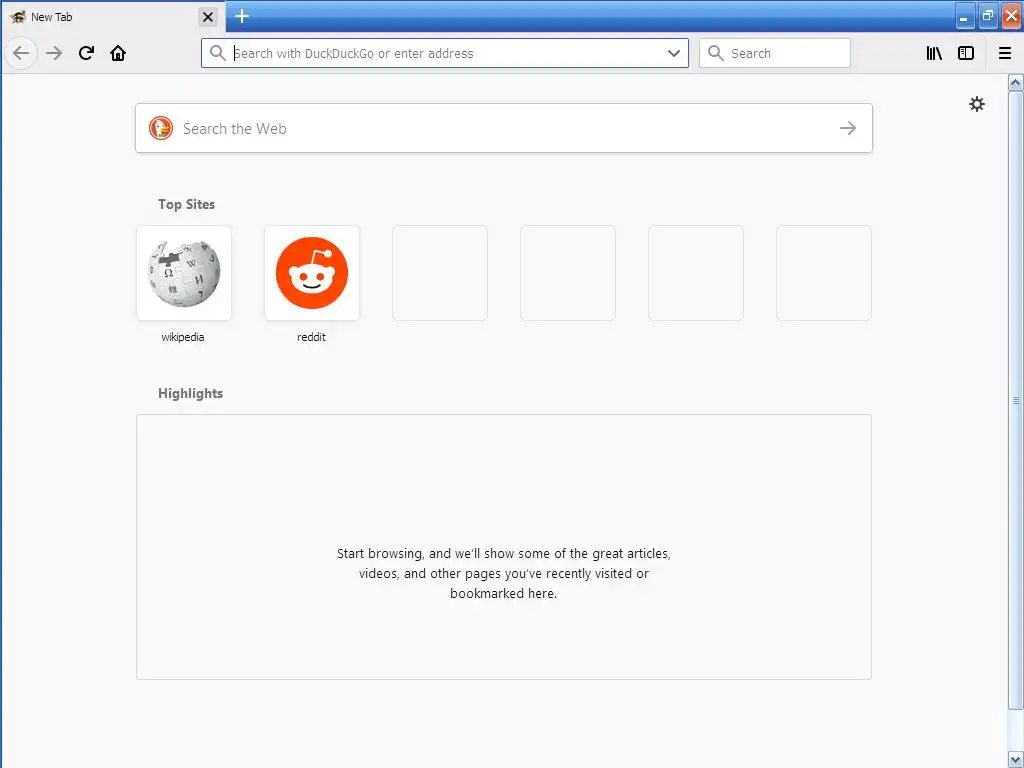Close the New Tab tab
Image resolution: width=1024 pixels, height=768 pixels.
tap(208, 17)
